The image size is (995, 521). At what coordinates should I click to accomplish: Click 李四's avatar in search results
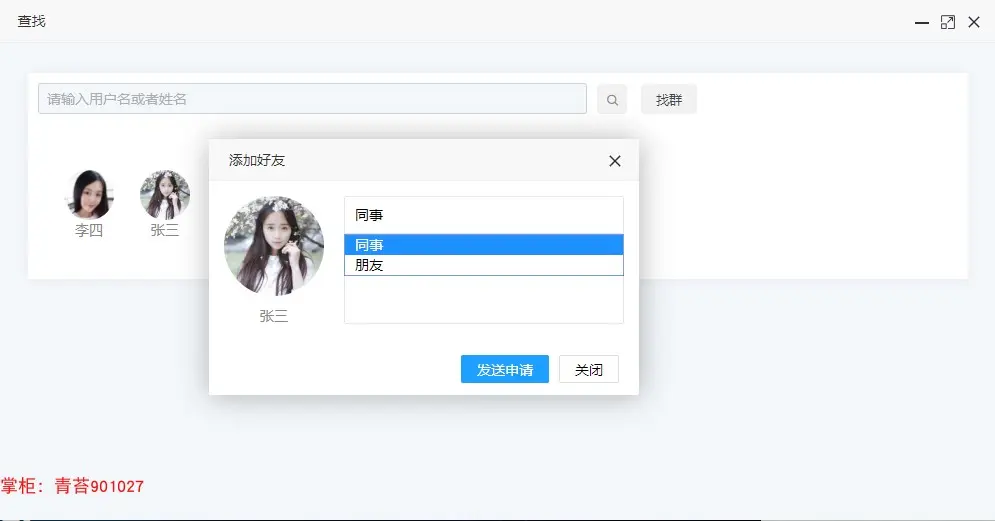pyautogui.click(x=89, y=195)
